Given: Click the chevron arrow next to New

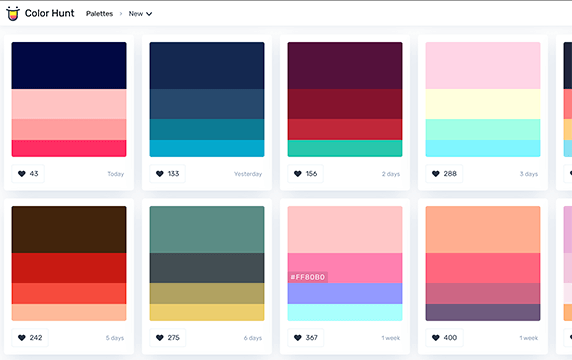Looking at the screenshot, I should (149, 14).
